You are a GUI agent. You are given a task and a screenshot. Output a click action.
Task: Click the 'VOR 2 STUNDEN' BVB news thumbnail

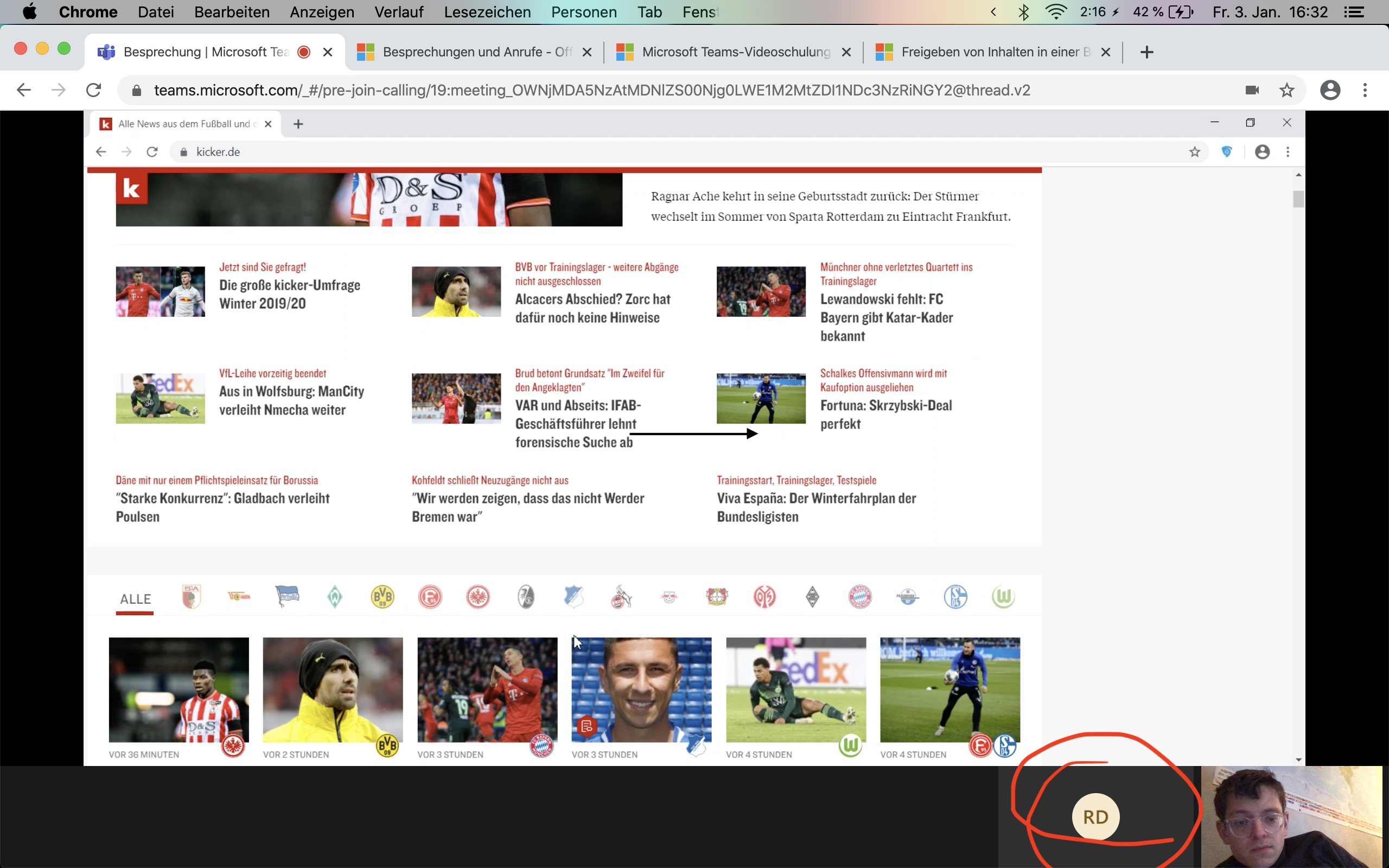click(x=333, y=690)
